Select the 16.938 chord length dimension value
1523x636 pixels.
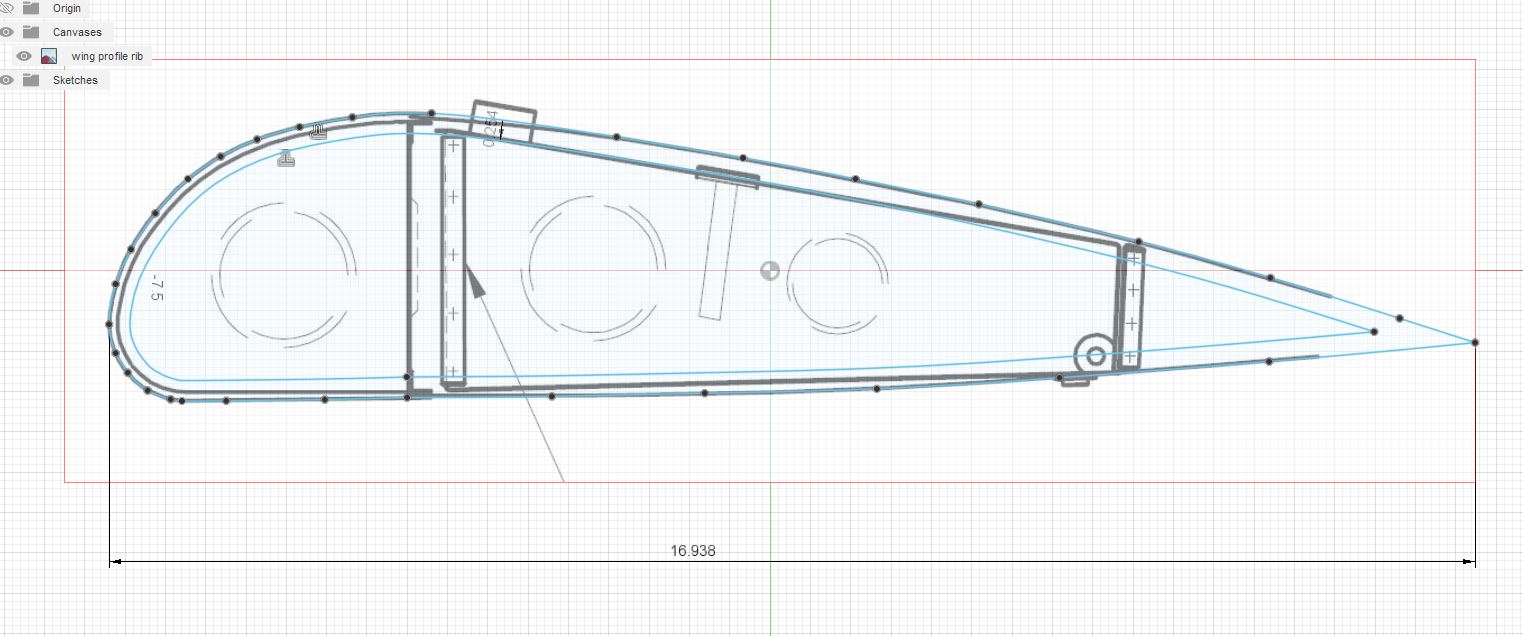point(693,551)
